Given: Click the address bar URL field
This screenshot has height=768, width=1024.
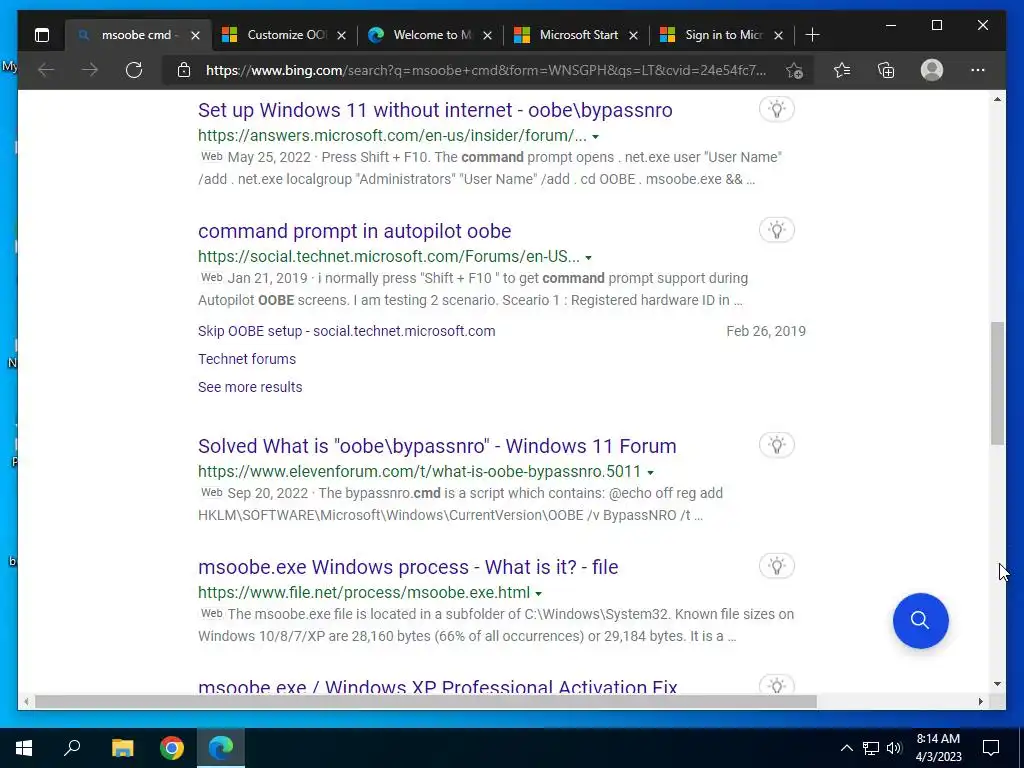Looking at the screenshot, I should (x=487, y=70).
